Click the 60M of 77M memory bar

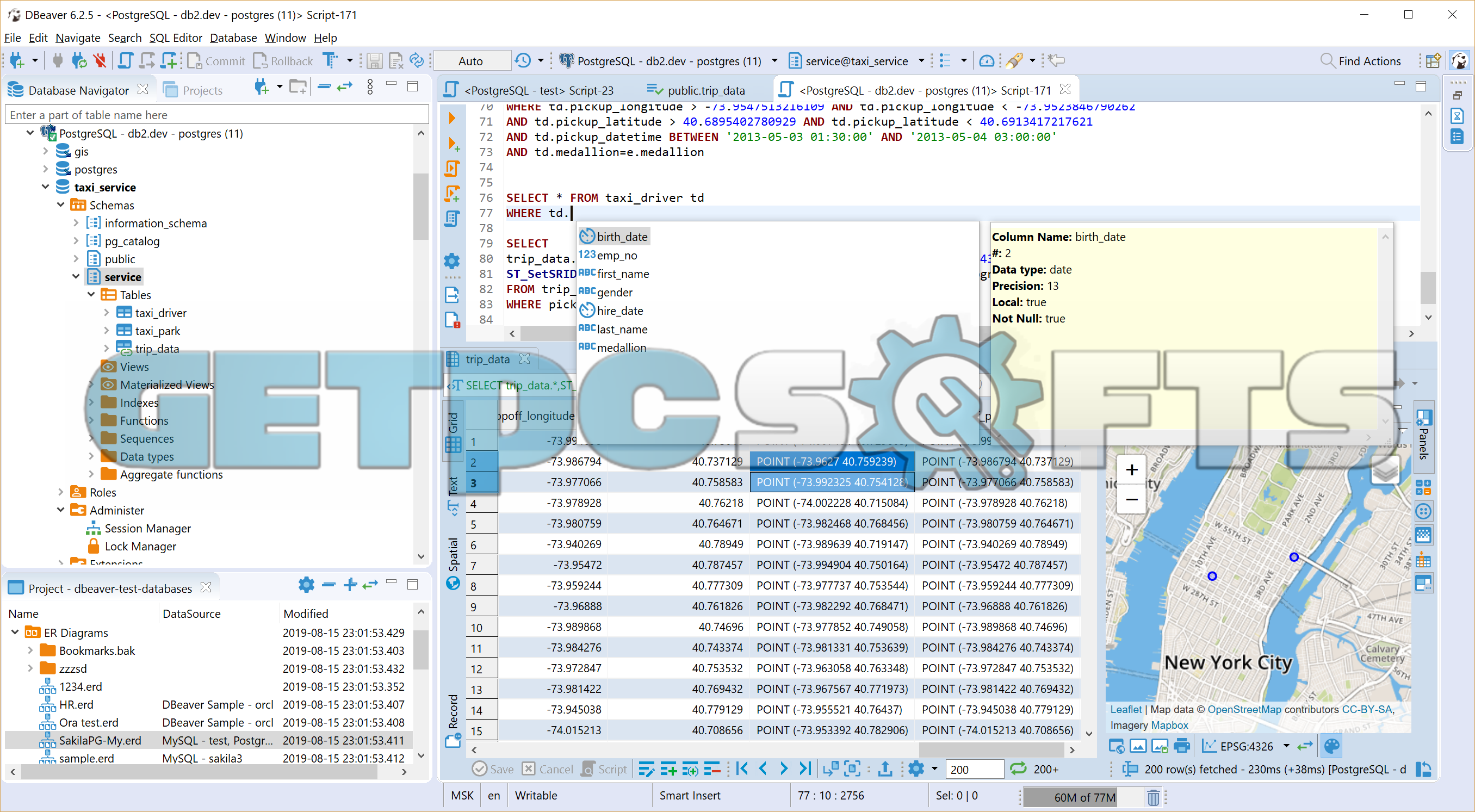click(1084, 797)
